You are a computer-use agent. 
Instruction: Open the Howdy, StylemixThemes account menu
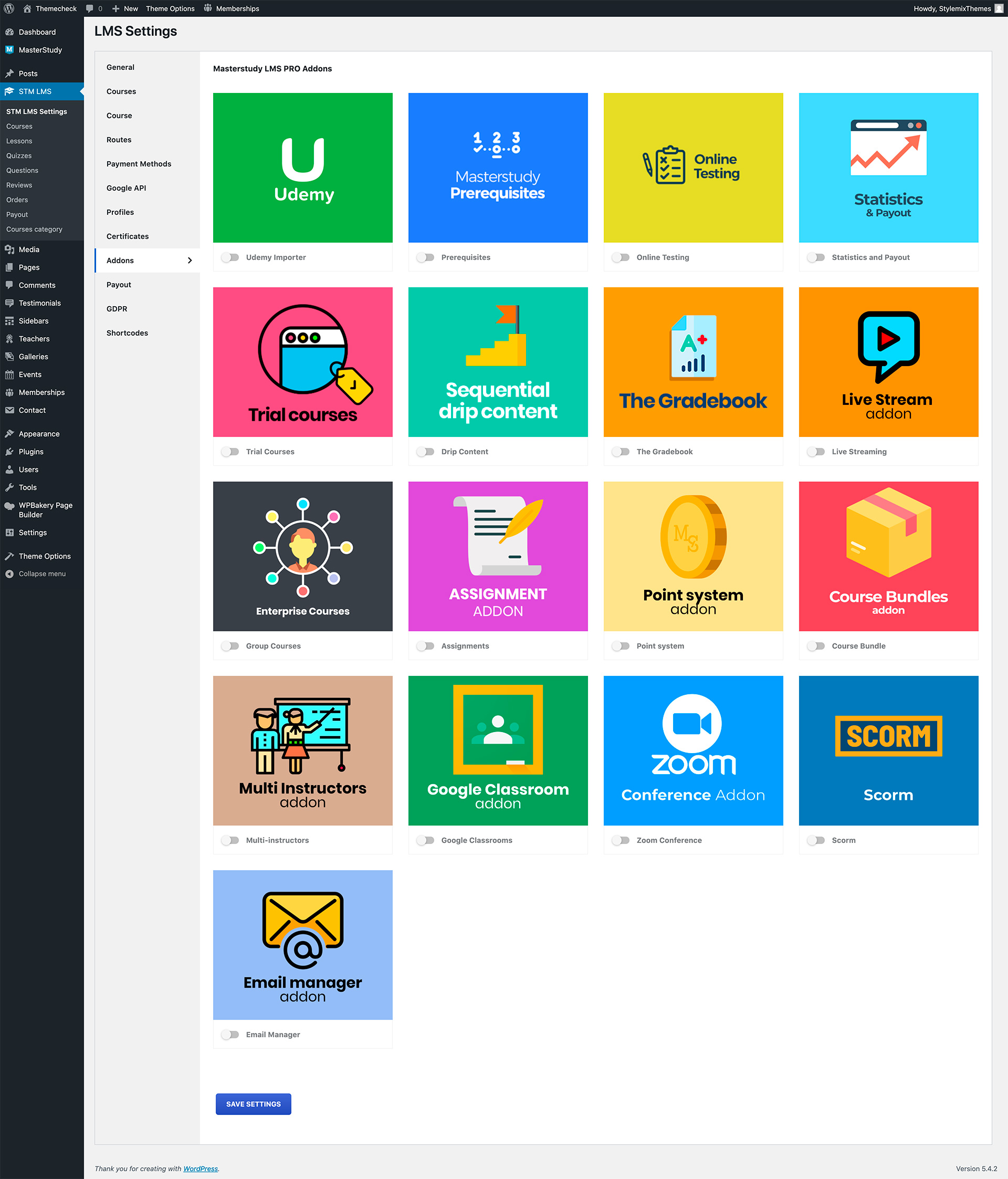click(952, 8)
